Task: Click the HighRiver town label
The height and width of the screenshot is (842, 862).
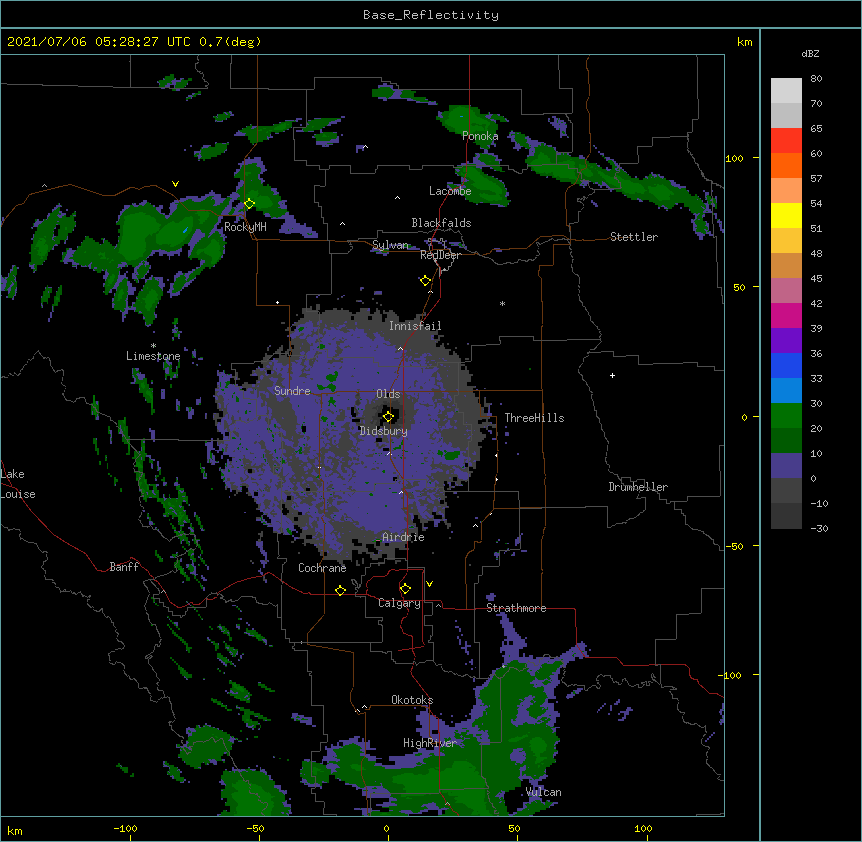Action: [430, 743]
